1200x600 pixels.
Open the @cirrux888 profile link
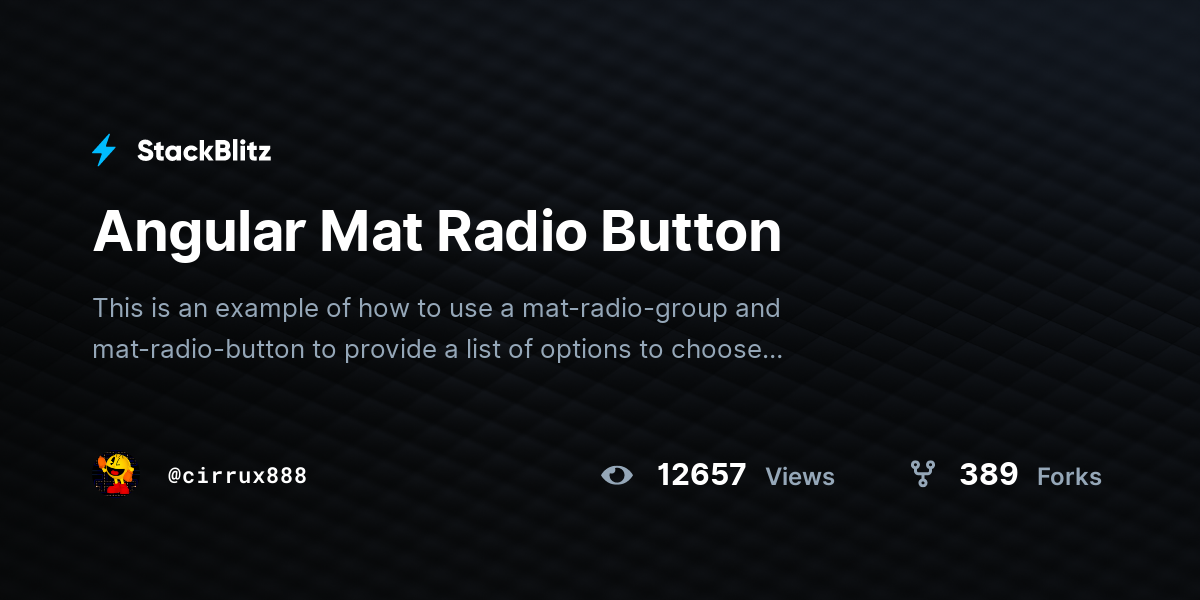(237, 475)
